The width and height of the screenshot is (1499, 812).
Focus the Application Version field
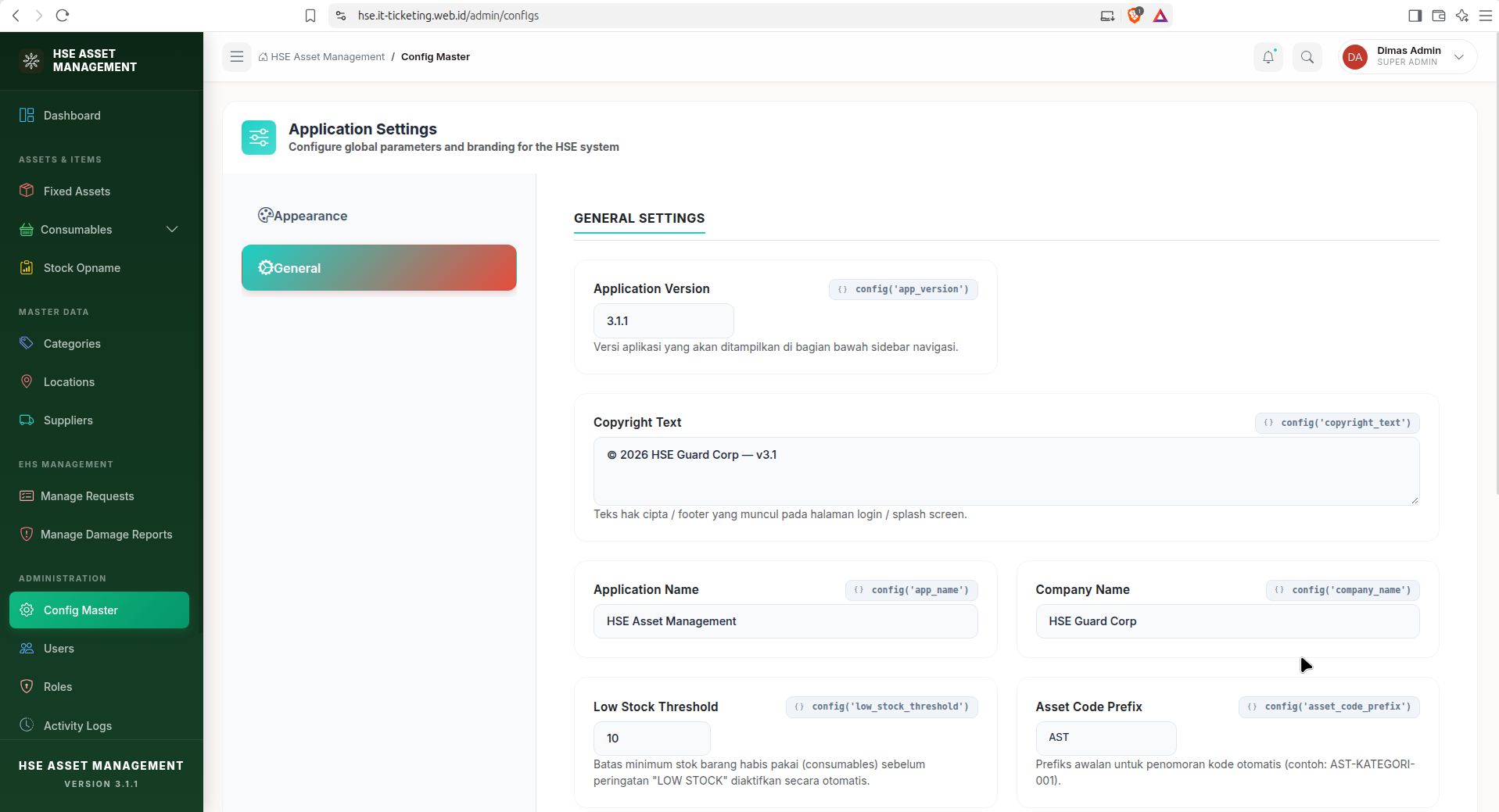[664, 321]
